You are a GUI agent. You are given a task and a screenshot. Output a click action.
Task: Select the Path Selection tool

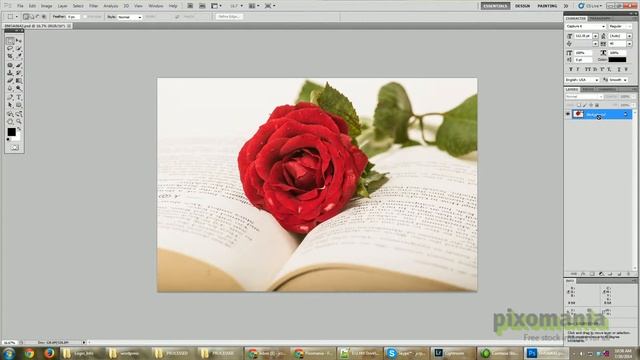[10, 105]
